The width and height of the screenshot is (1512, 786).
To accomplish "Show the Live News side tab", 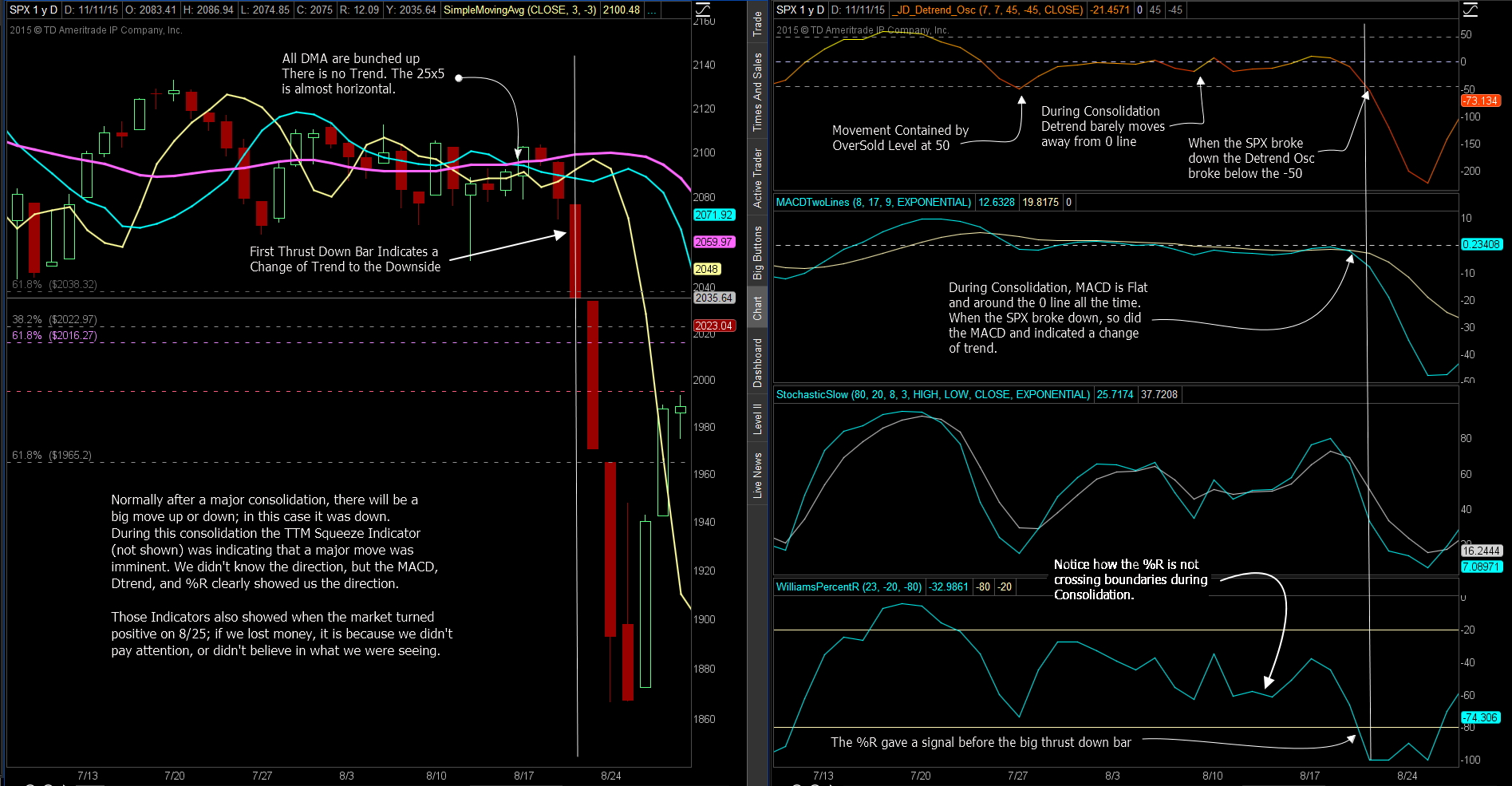I will coord(757,476).
